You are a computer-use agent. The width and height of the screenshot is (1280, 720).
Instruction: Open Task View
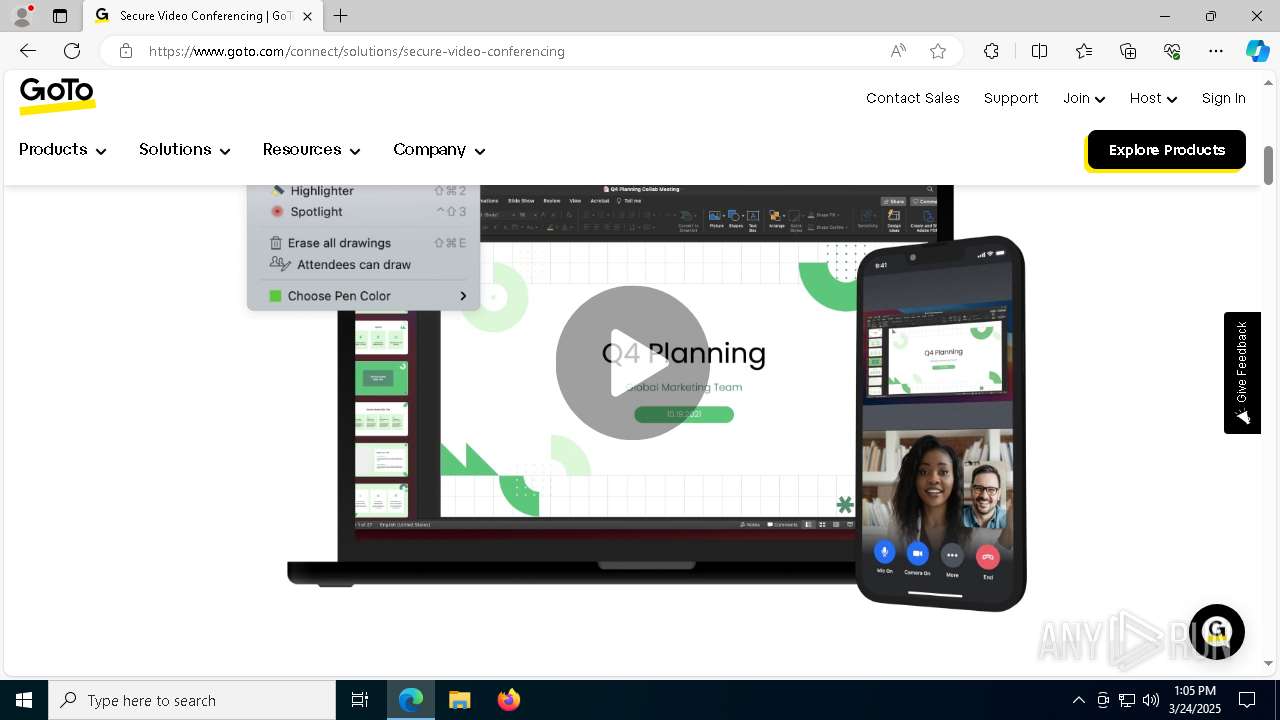coord(360,700)
